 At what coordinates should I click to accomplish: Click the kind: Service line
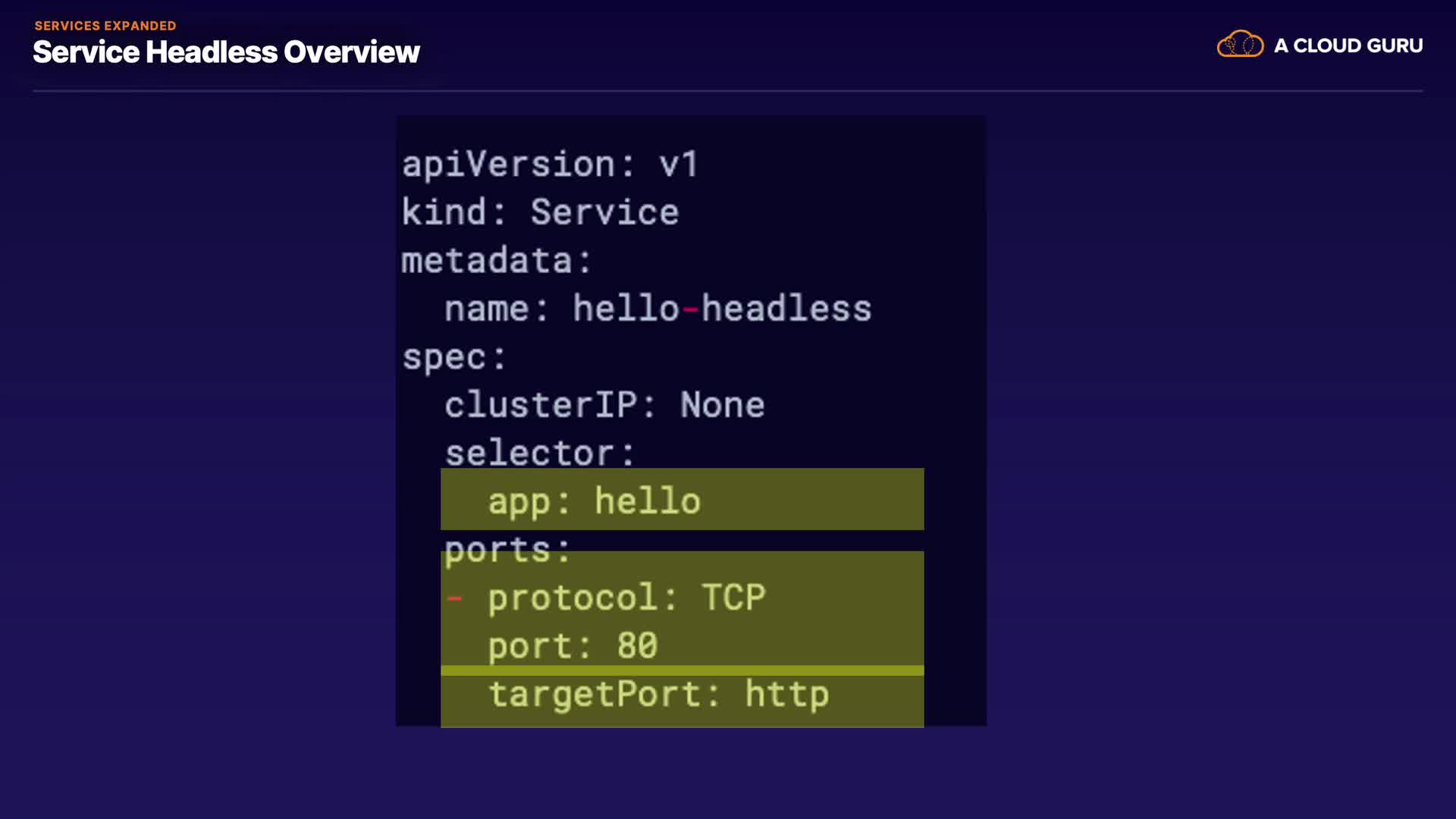(x=540, y=212)
